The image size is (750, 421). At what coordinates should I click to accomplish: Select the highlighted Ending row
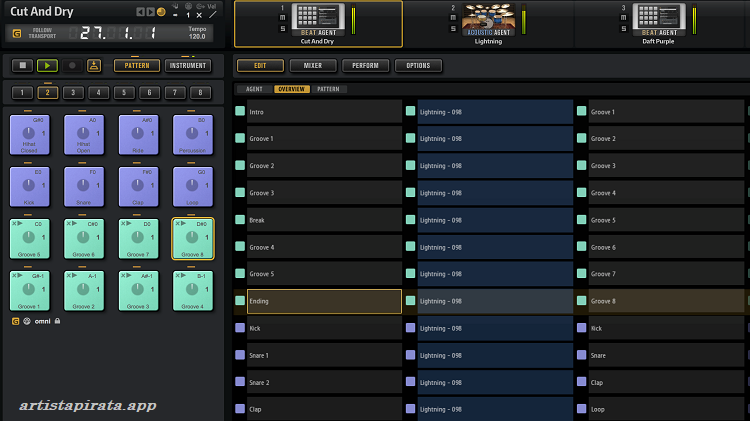(x=324, y=301)
